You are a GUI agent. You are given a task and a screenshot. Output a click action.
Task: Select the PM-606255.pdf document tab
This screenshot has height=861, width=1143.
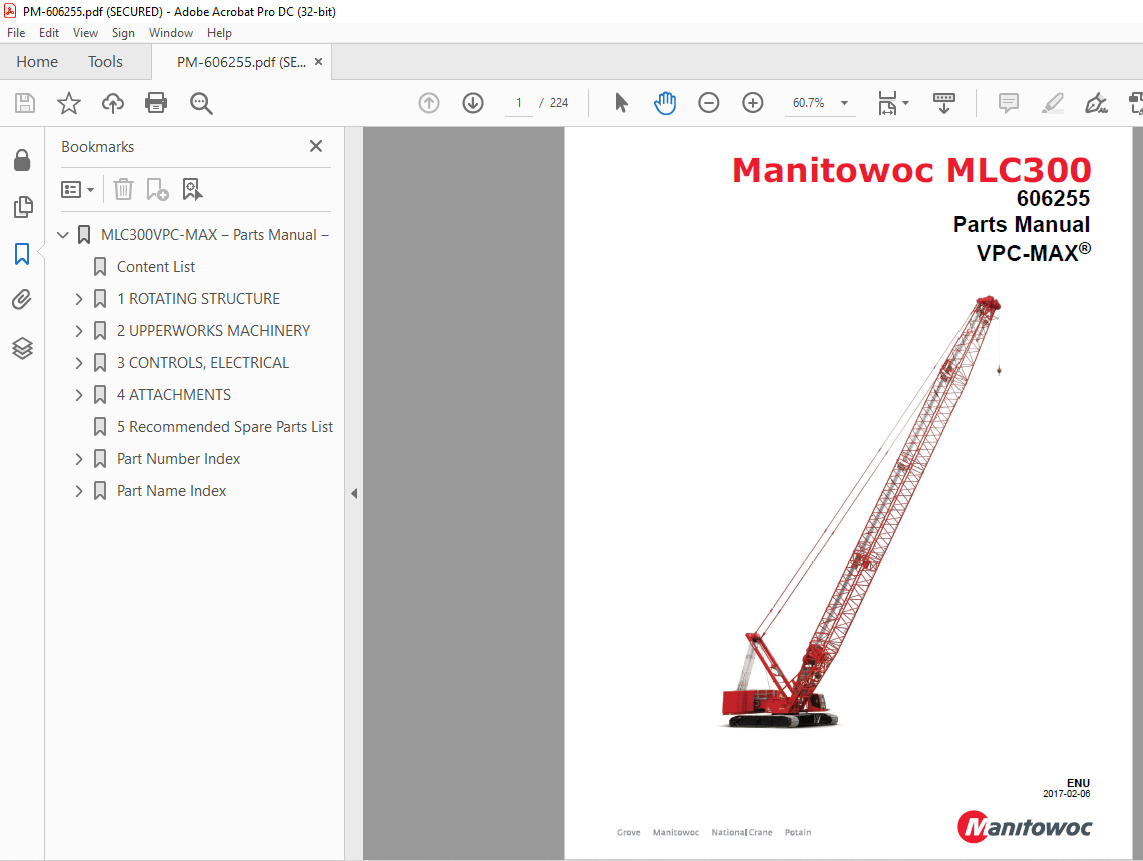pos(241,62)
